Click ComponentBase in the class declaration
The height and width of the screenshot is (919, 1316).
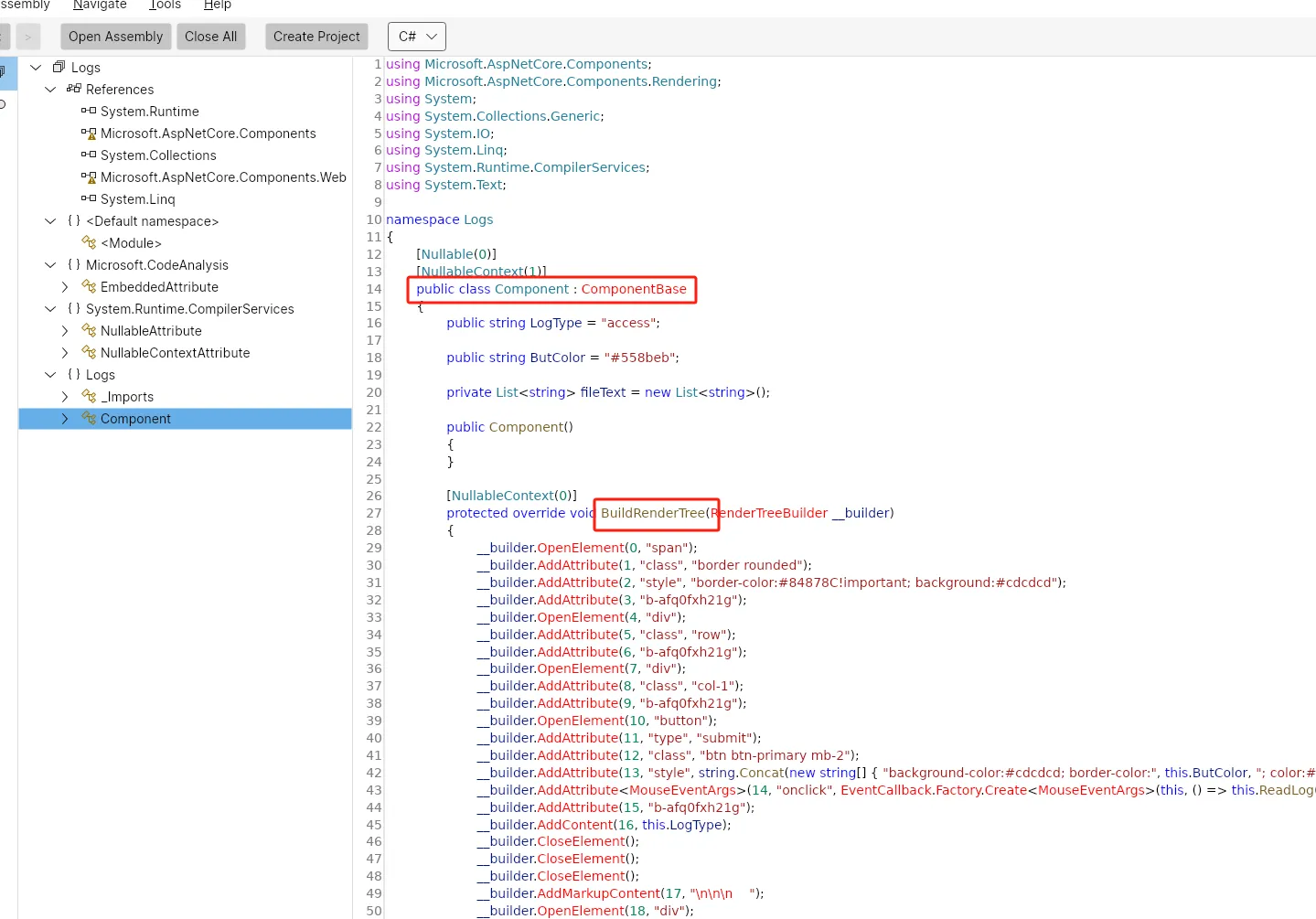click(634, 289)
